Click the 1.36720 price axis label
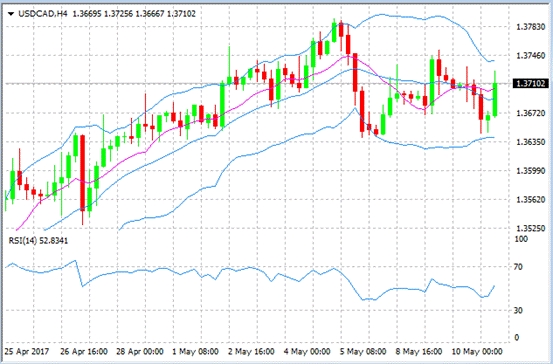The image size is (553, 364). (x=530, y=113)
